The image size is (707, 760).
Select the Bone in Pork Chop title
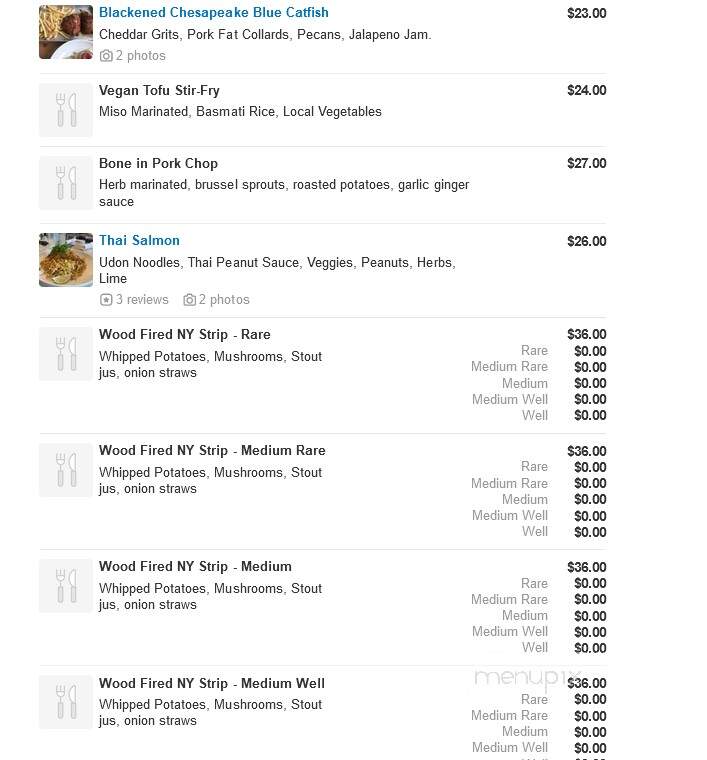pos(158,164)
